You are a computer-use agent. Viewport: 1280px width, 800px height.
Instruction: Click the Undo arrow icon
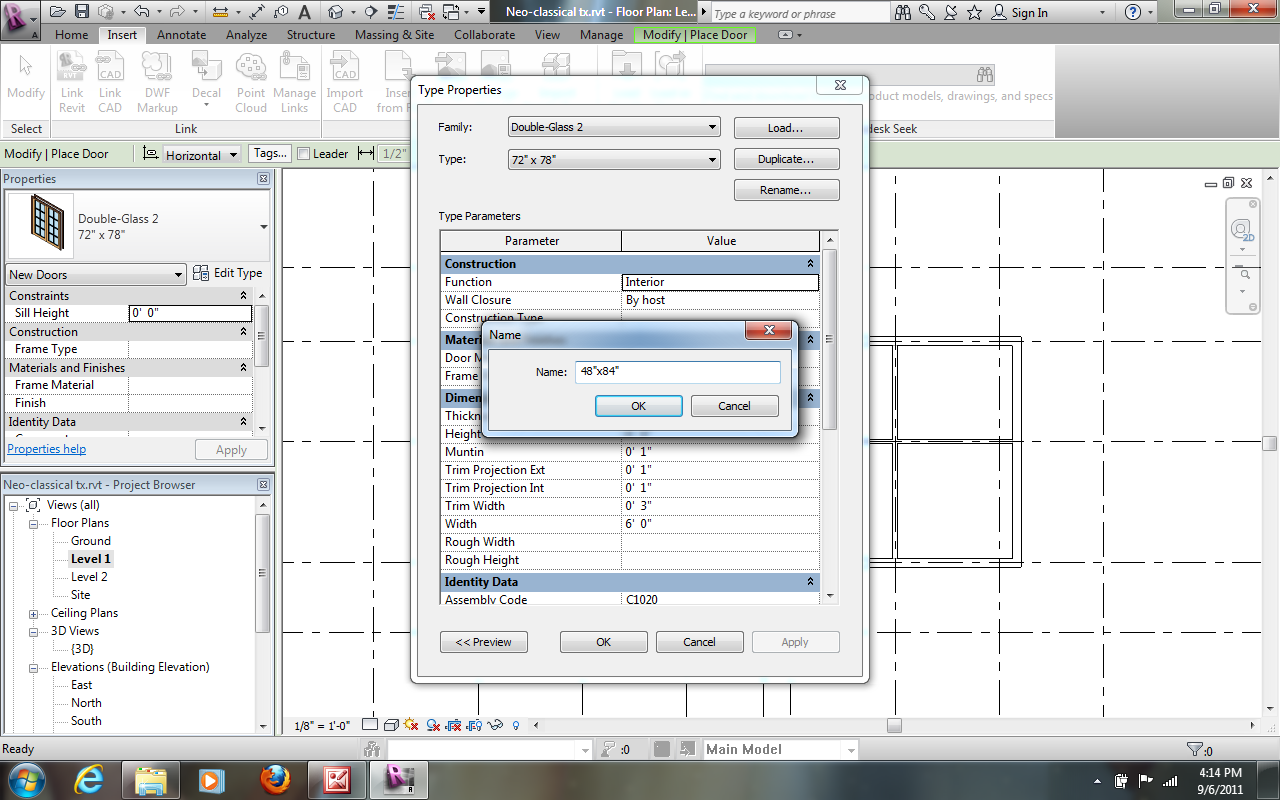[x=141, y=12]
